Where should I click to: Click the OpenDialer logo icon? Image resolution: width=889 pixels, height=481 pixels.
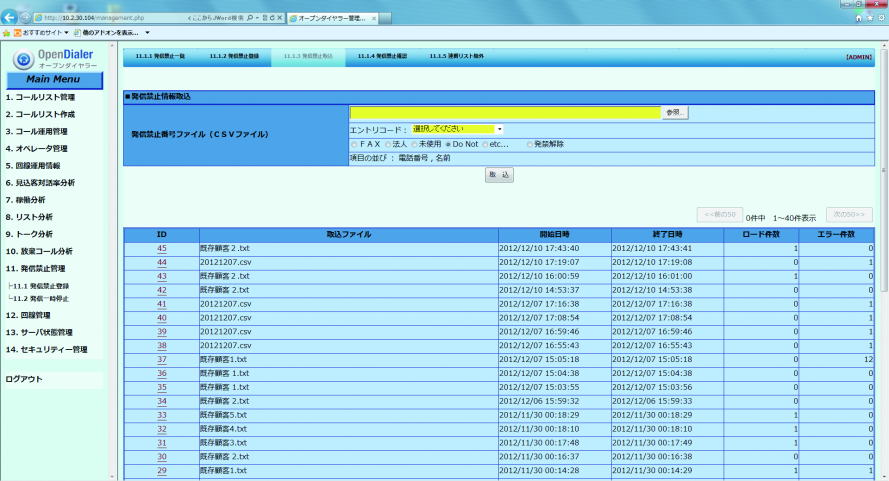pyautogui.click(x=23, y=60)
